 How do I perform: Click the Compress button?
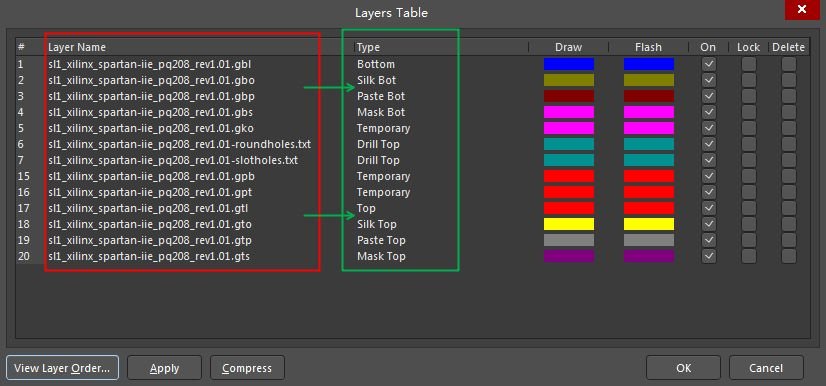click(x=247, y=368)
